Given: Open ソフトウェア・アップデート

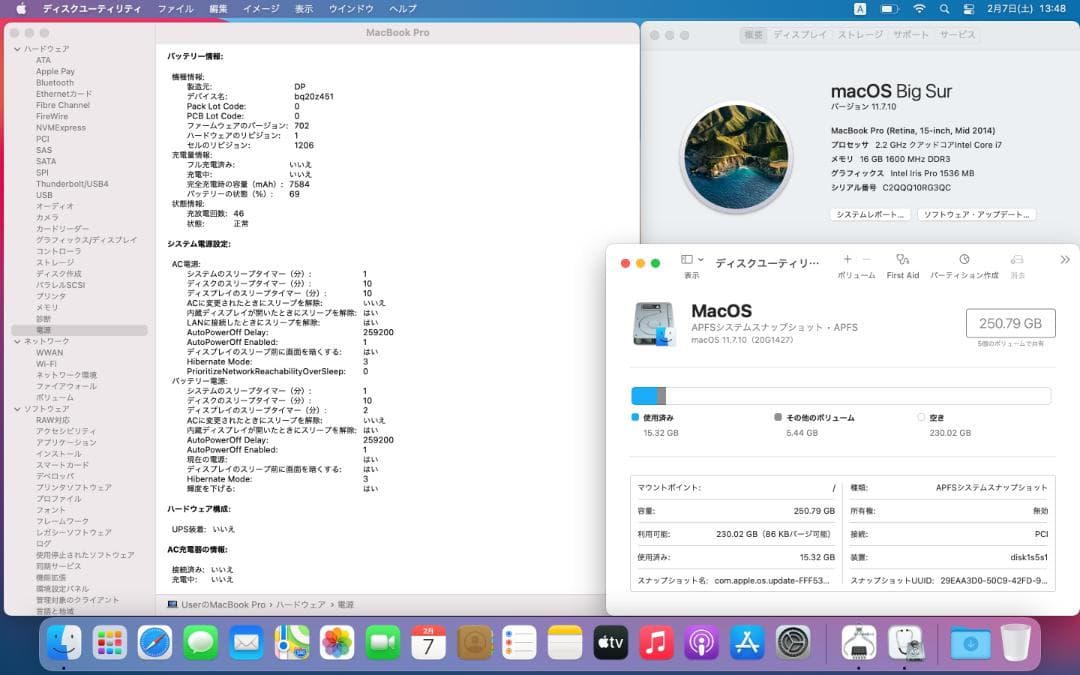Looking at the screenshot, I should [x=977, y=214].
